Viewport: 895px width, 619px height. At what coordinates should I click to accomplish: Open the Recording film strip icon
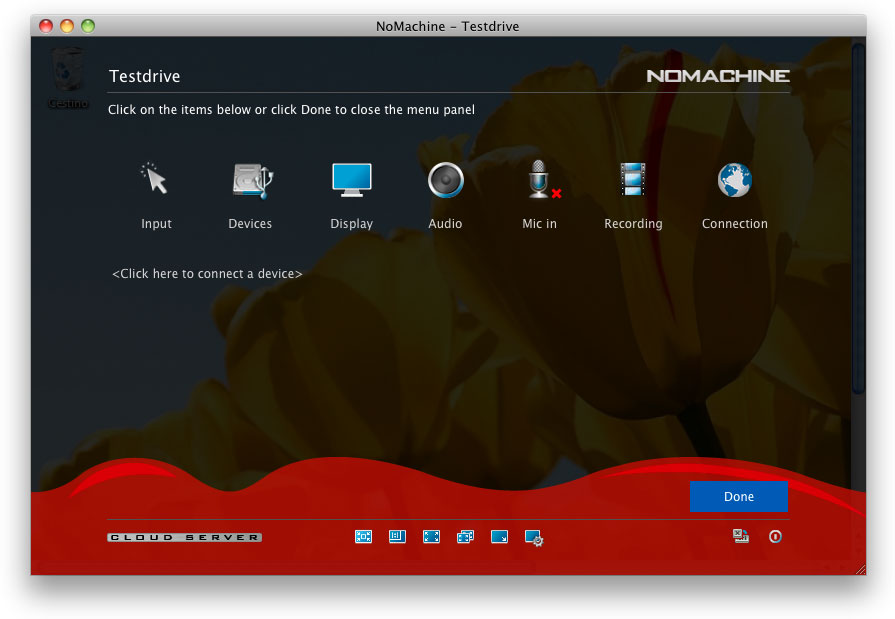pos(632,181)
